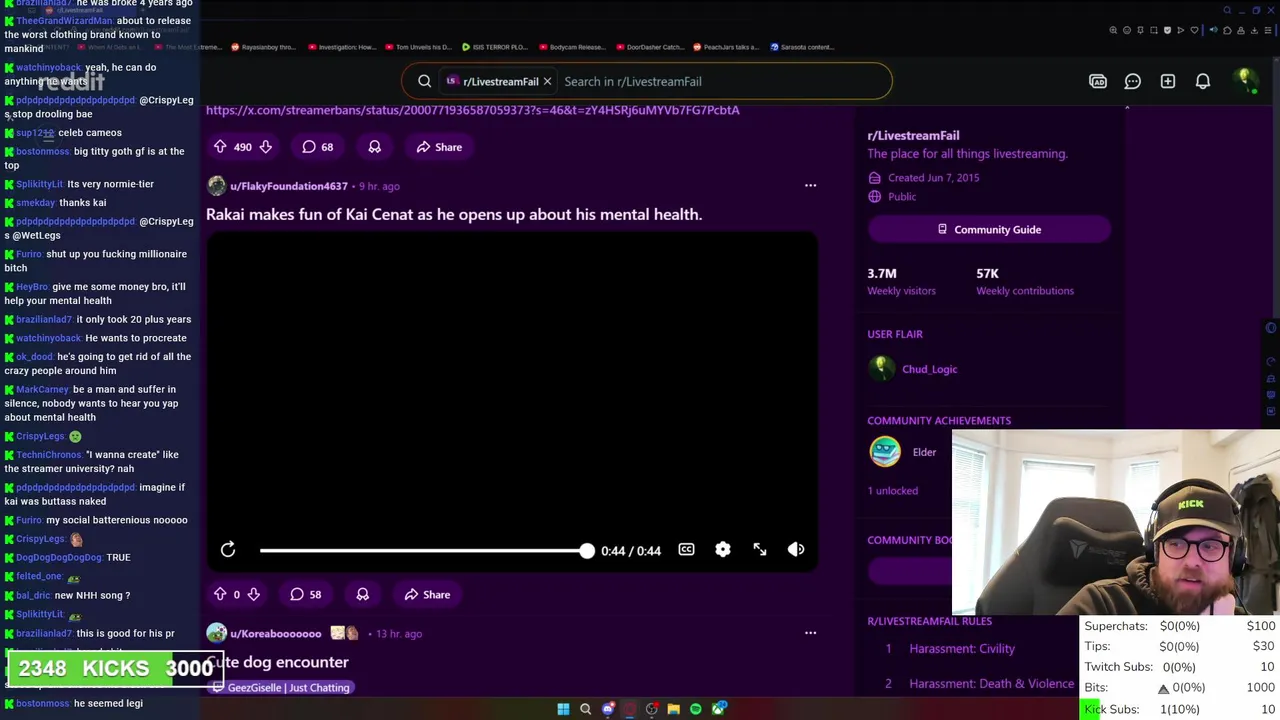
Task: Upvote the Rakai post with 0 points
Action: pyautogui.click(x=220, y=594)
